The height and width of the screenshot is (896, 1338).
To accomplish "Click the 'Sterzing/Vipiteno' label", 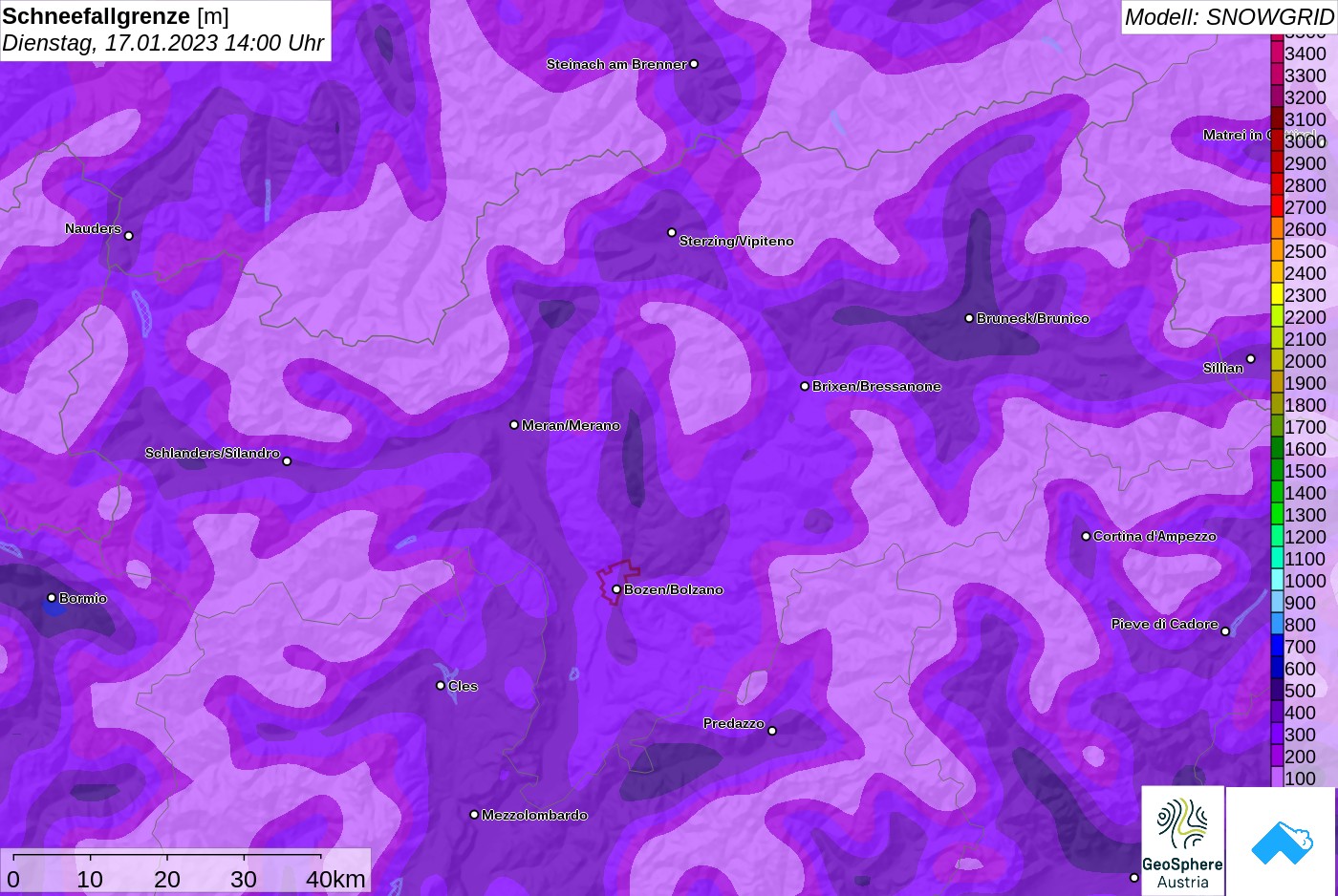I will coord(737,241).
